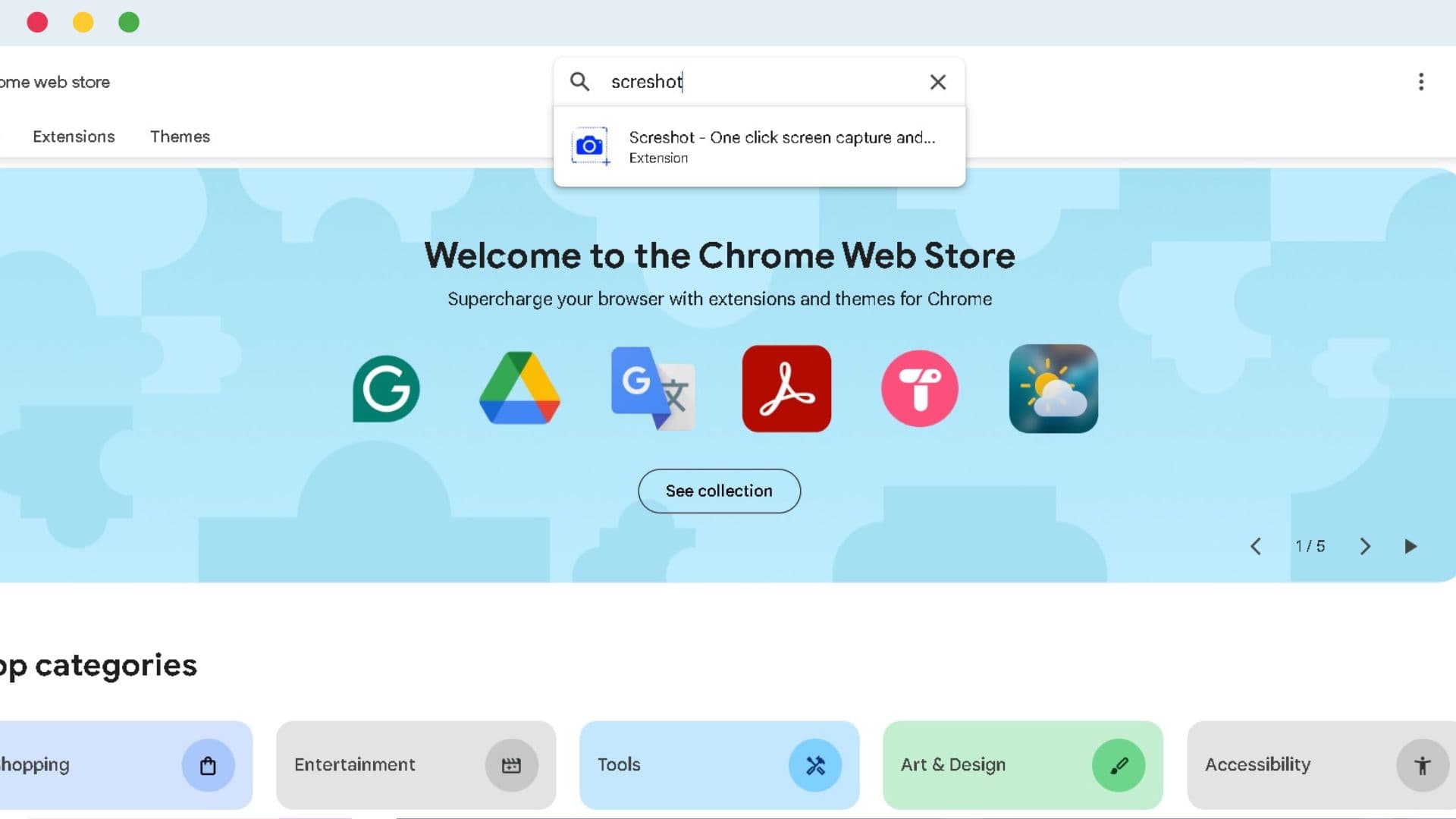
Task: Play the banner slideshow
Action: [1410, 547]
